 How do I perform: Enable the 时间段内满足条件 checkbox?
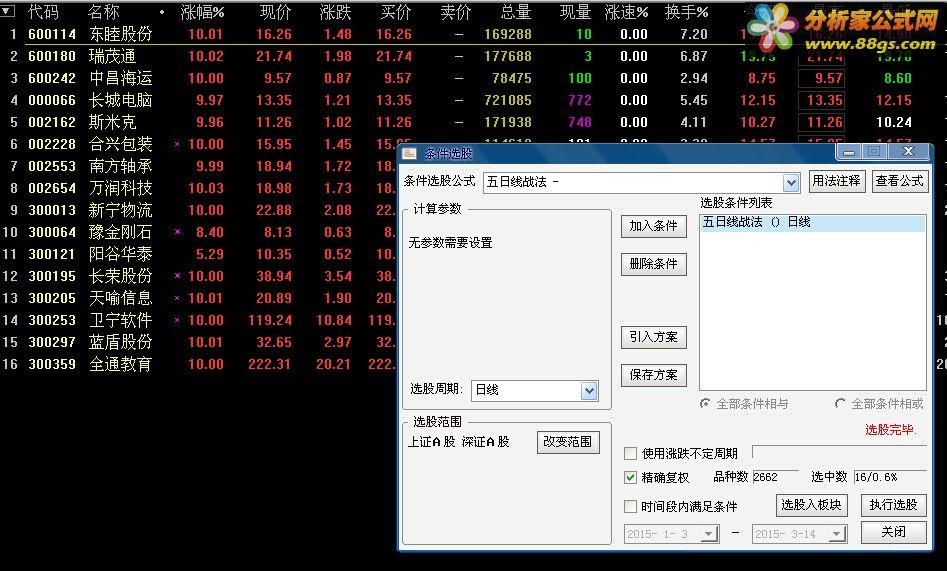(630, 506)
